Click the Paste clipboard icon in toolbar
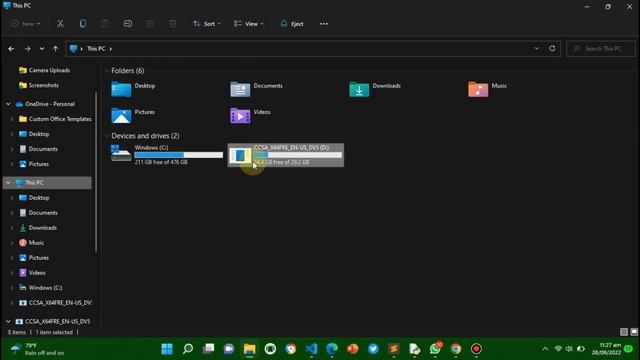 point(105,24)
